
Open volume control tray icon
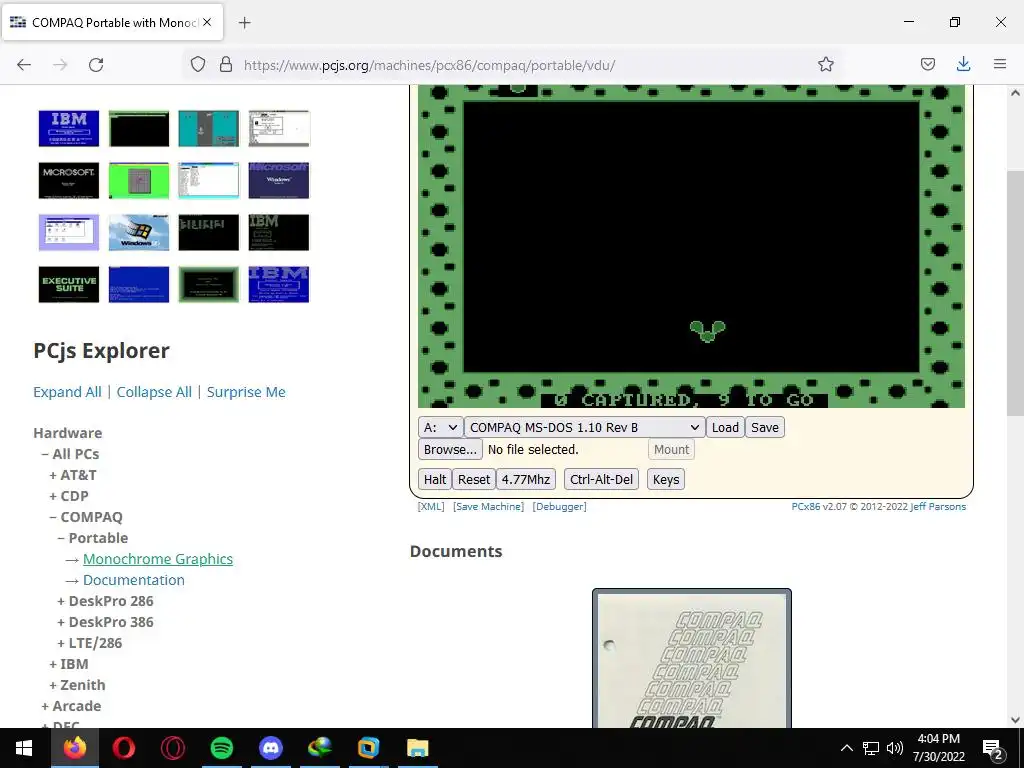click(895, 748)
